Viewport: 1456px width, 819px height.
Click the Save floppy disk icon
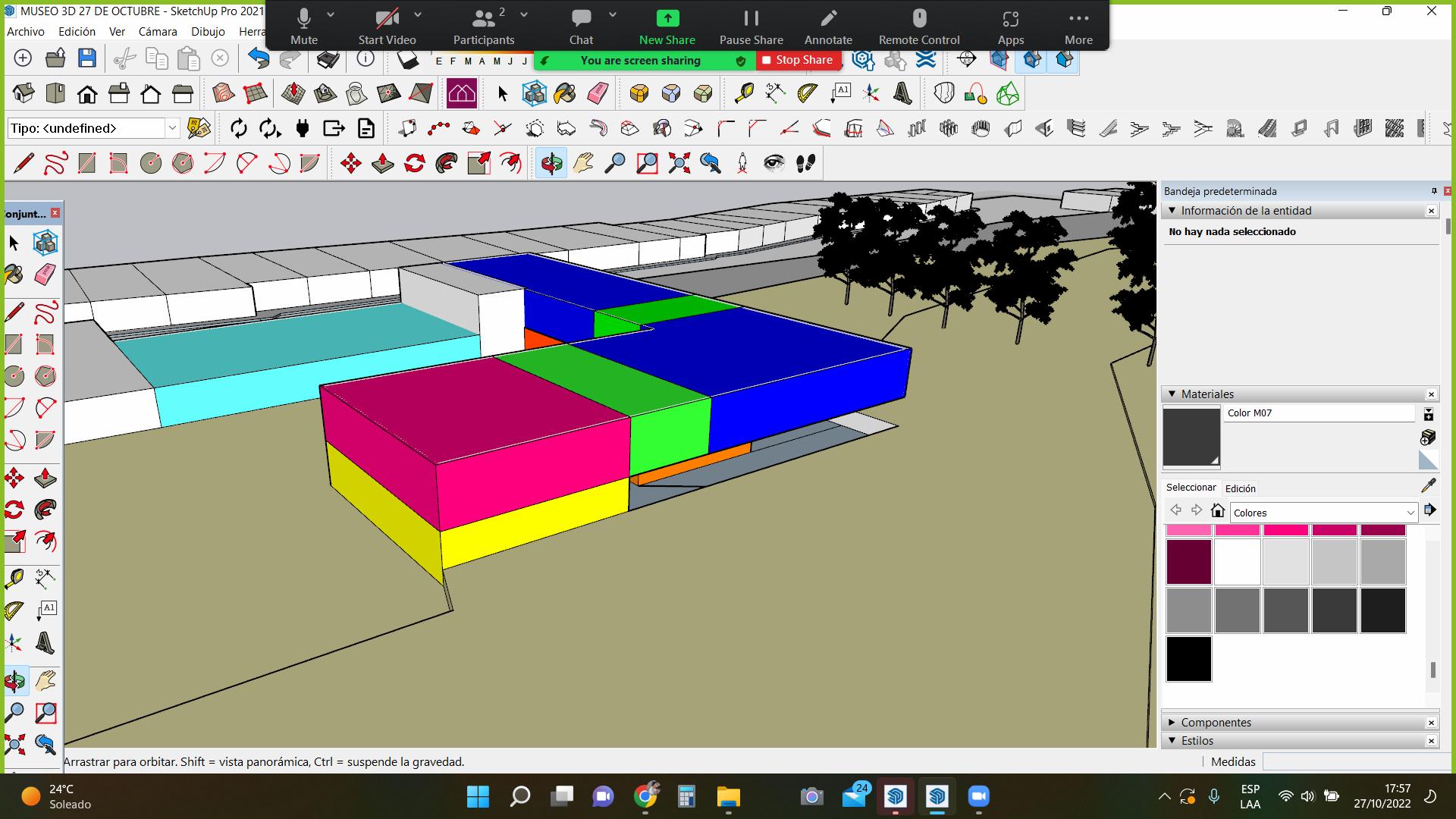[87, 58]
